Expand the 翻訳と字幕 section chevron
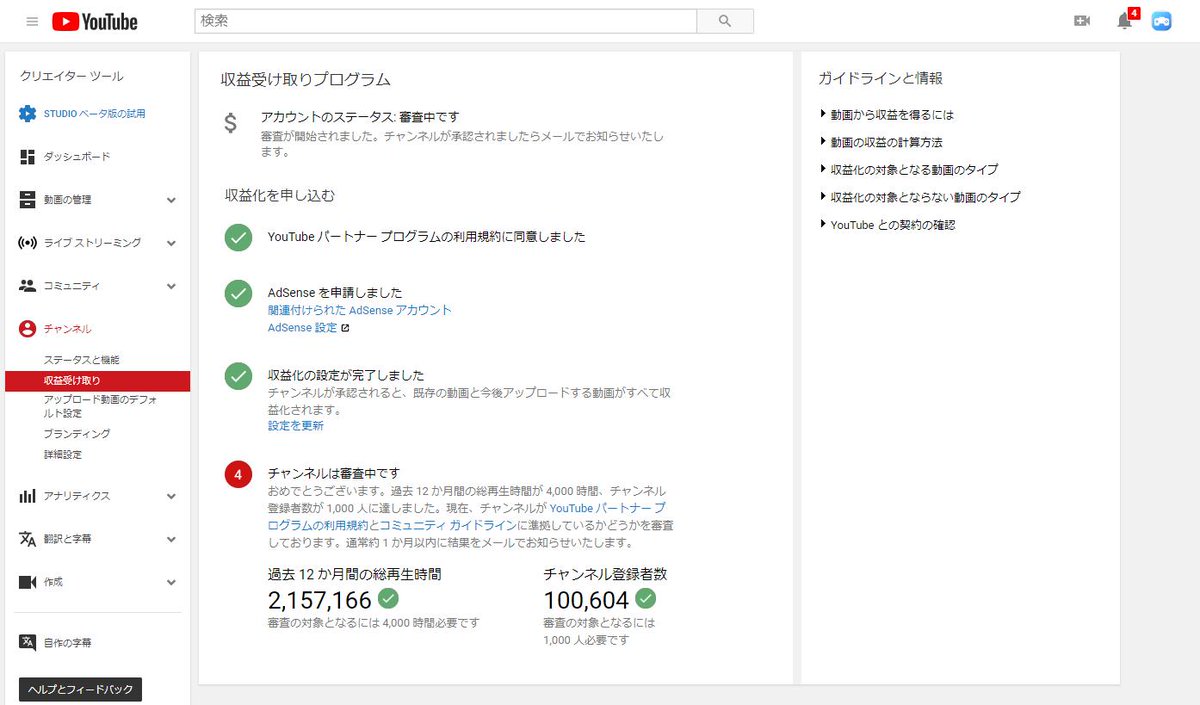 171,539
